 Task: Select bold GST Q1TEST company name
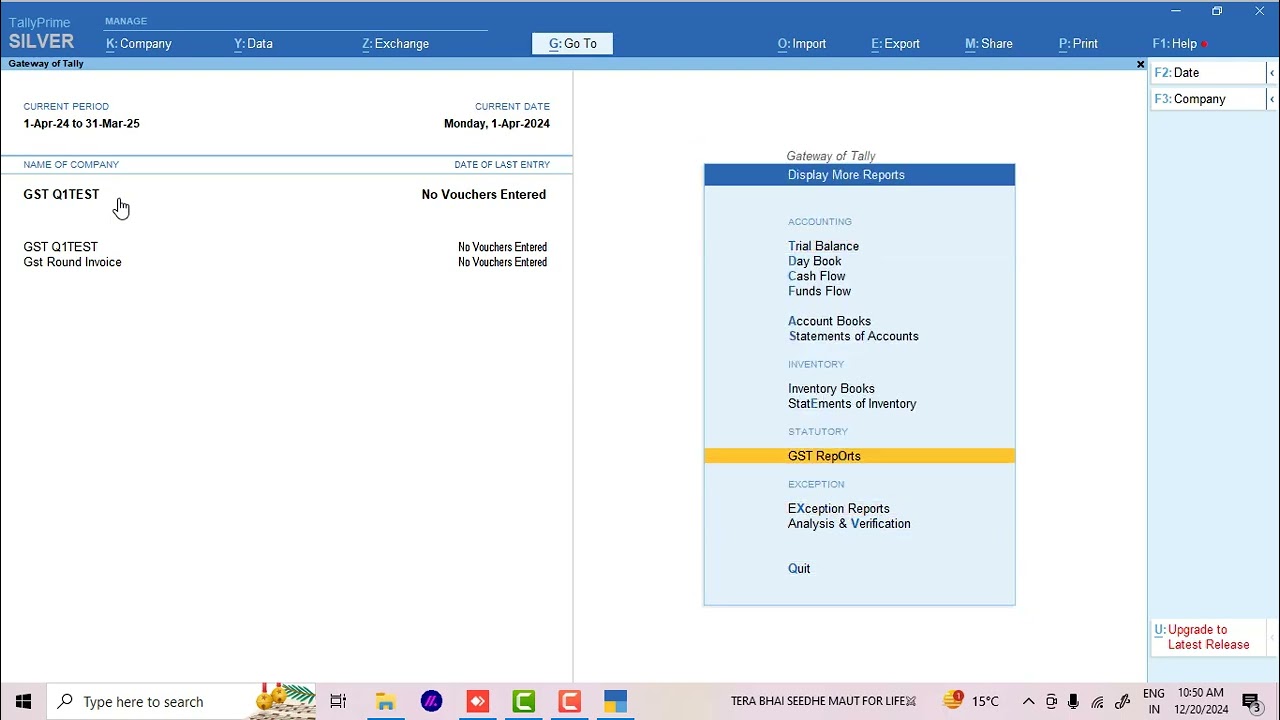[x=61, y=195]
